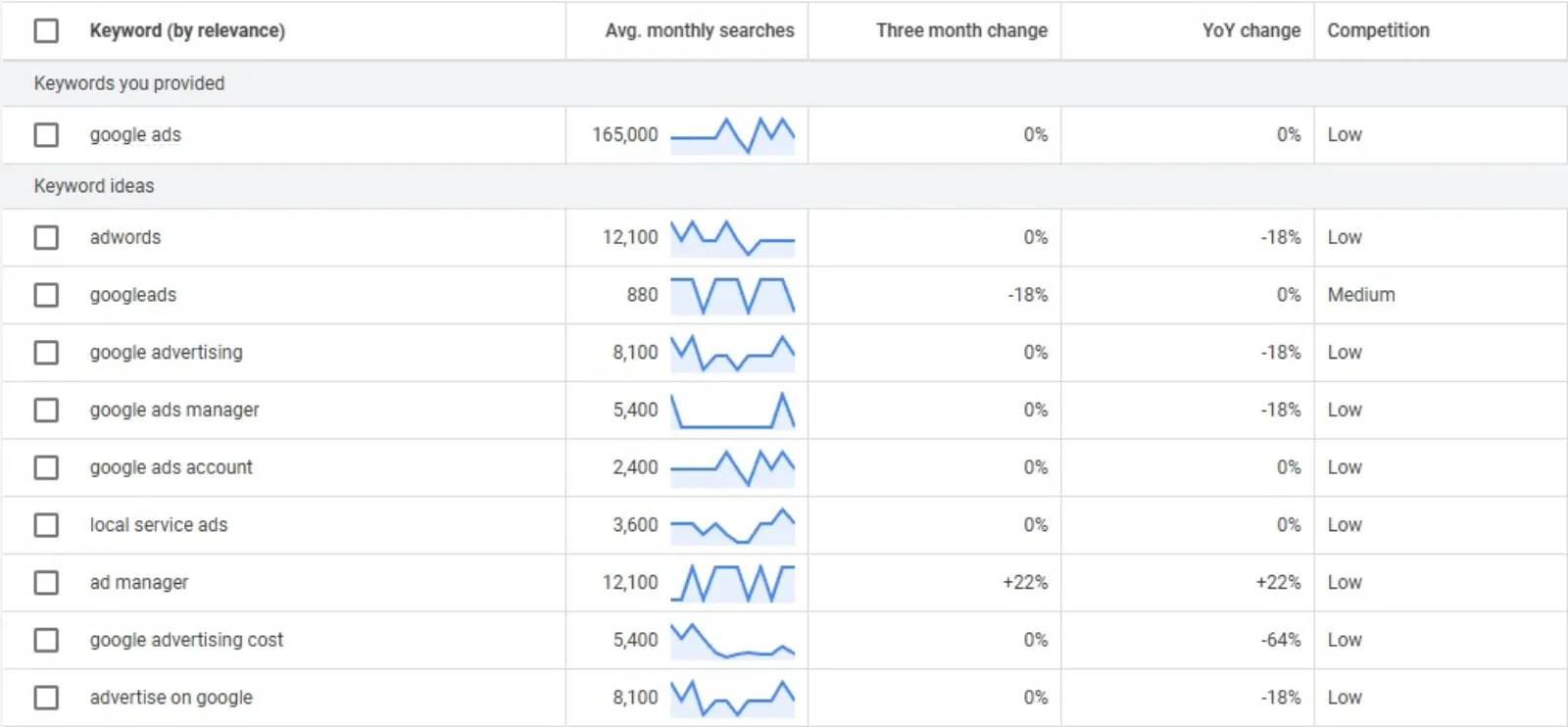Click the +22% YoY change for ad manager
This screenshot has width=1568, height=727.
1279,583
